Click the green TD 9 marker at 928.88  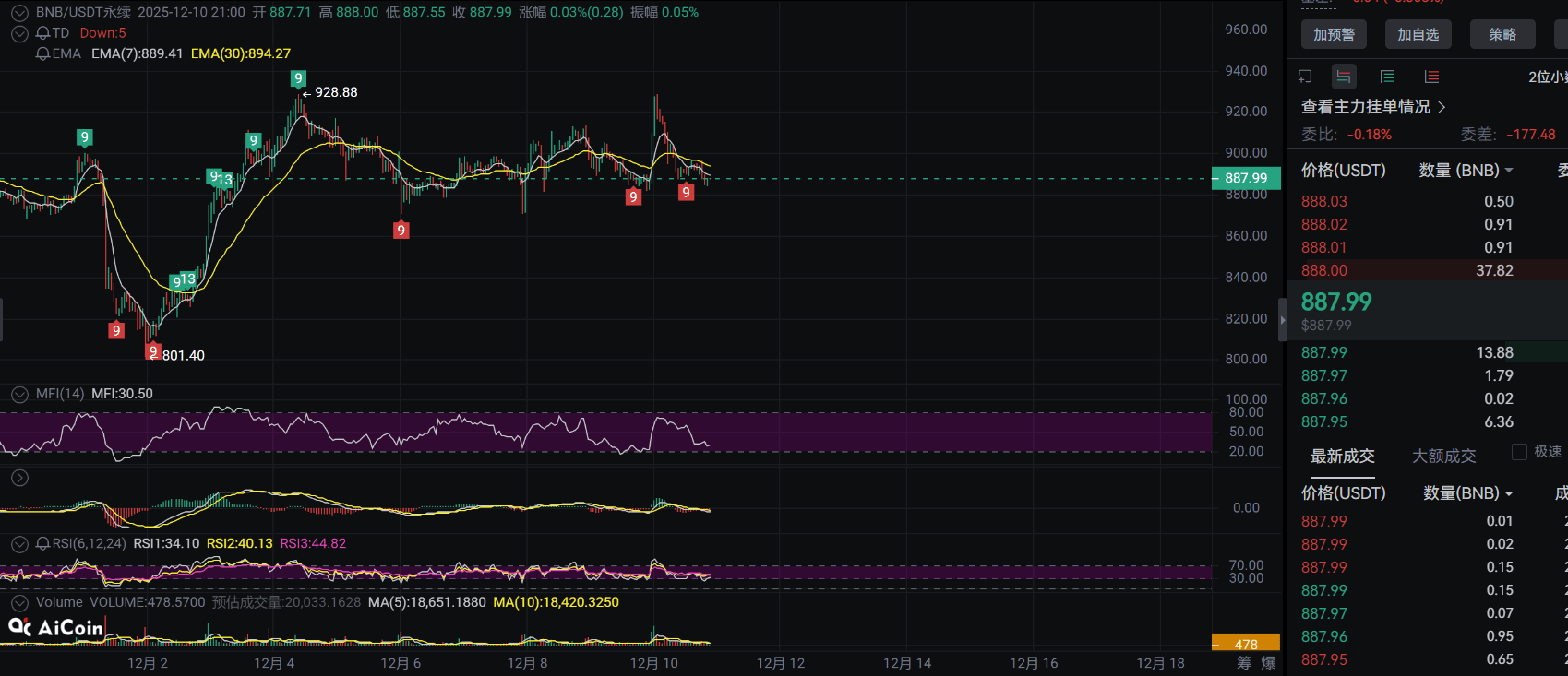click(x=298, y=78)
